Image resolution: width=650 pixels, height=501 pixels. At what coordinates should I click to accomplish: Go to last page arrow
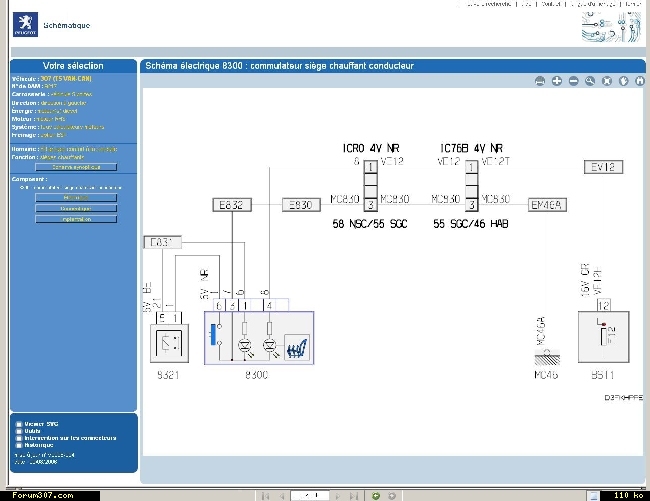(354, 496)
